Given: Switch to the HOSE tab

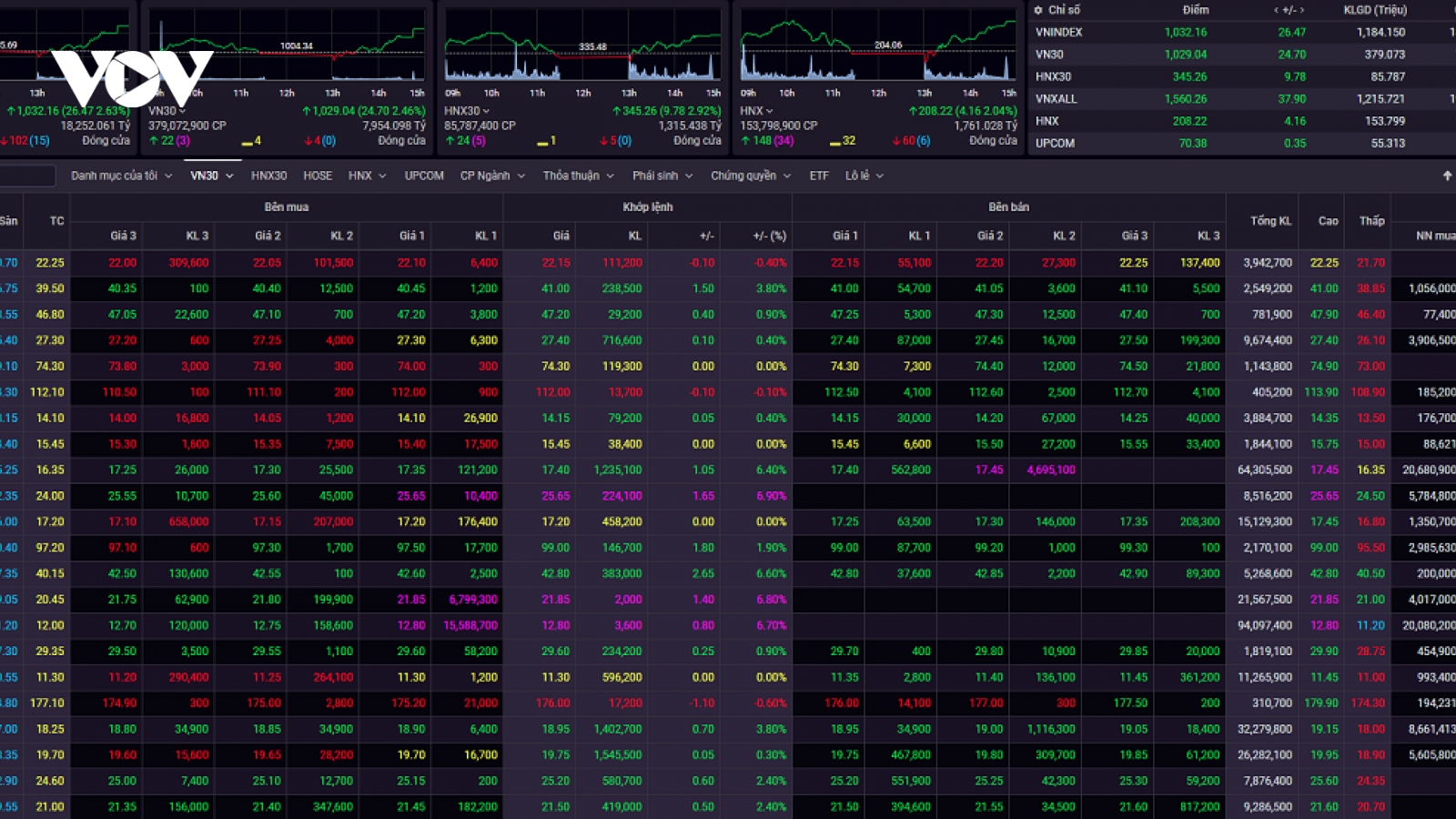Looking at the screenshot, I should click(318, 176).
